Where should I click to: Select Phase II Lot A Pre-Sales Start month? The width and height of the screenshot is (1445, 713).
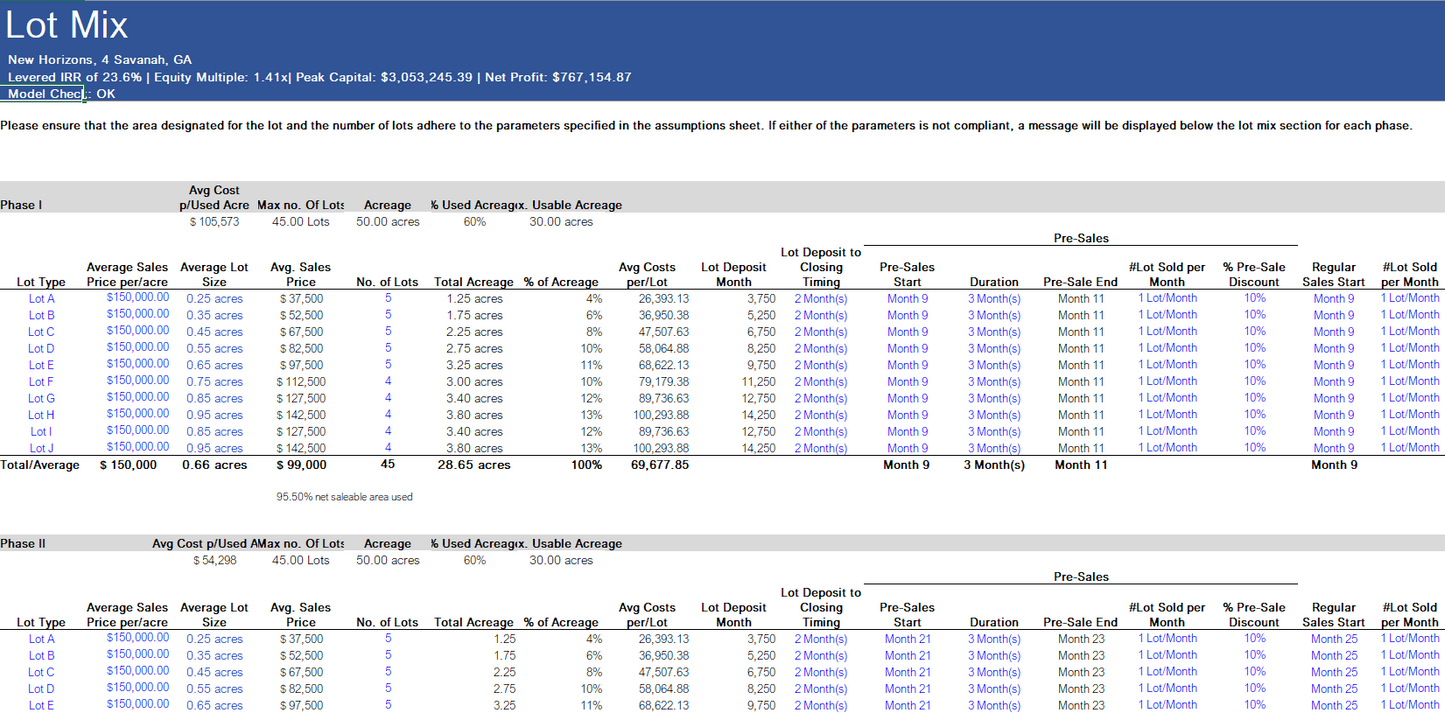point(907,639)
